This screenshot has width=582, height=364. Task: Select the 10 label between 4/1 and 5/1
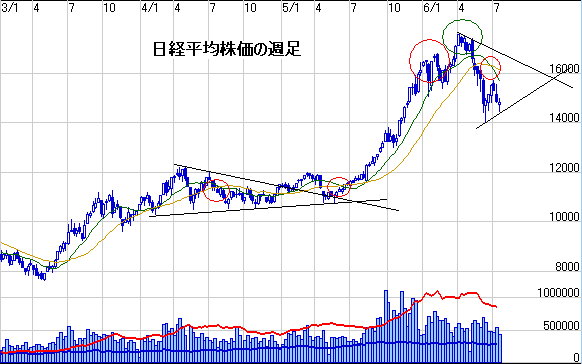tap(251, 8)
